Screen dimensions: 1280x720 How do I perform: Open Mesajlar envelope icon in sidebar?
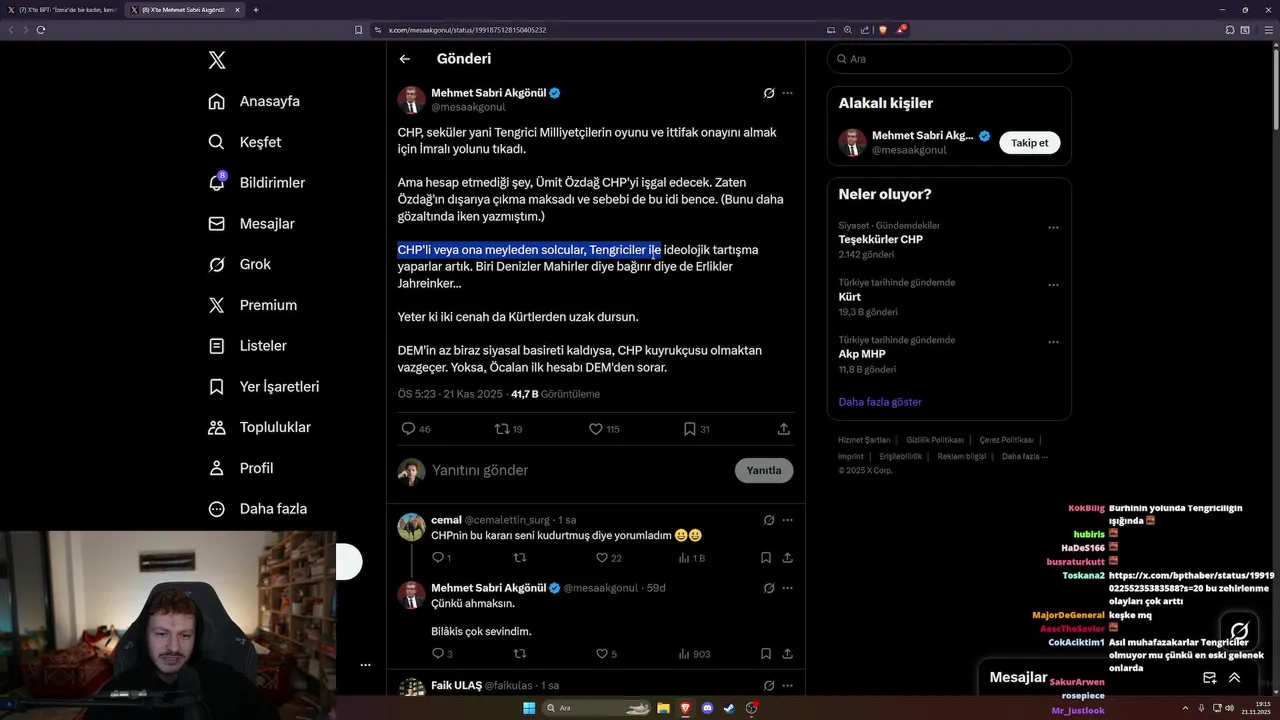(216, 224)
